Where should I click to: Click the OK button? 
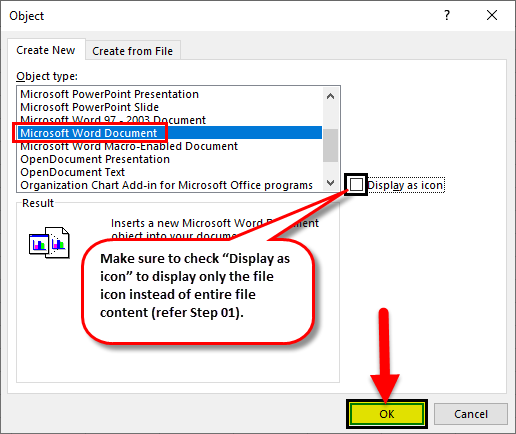387,414
